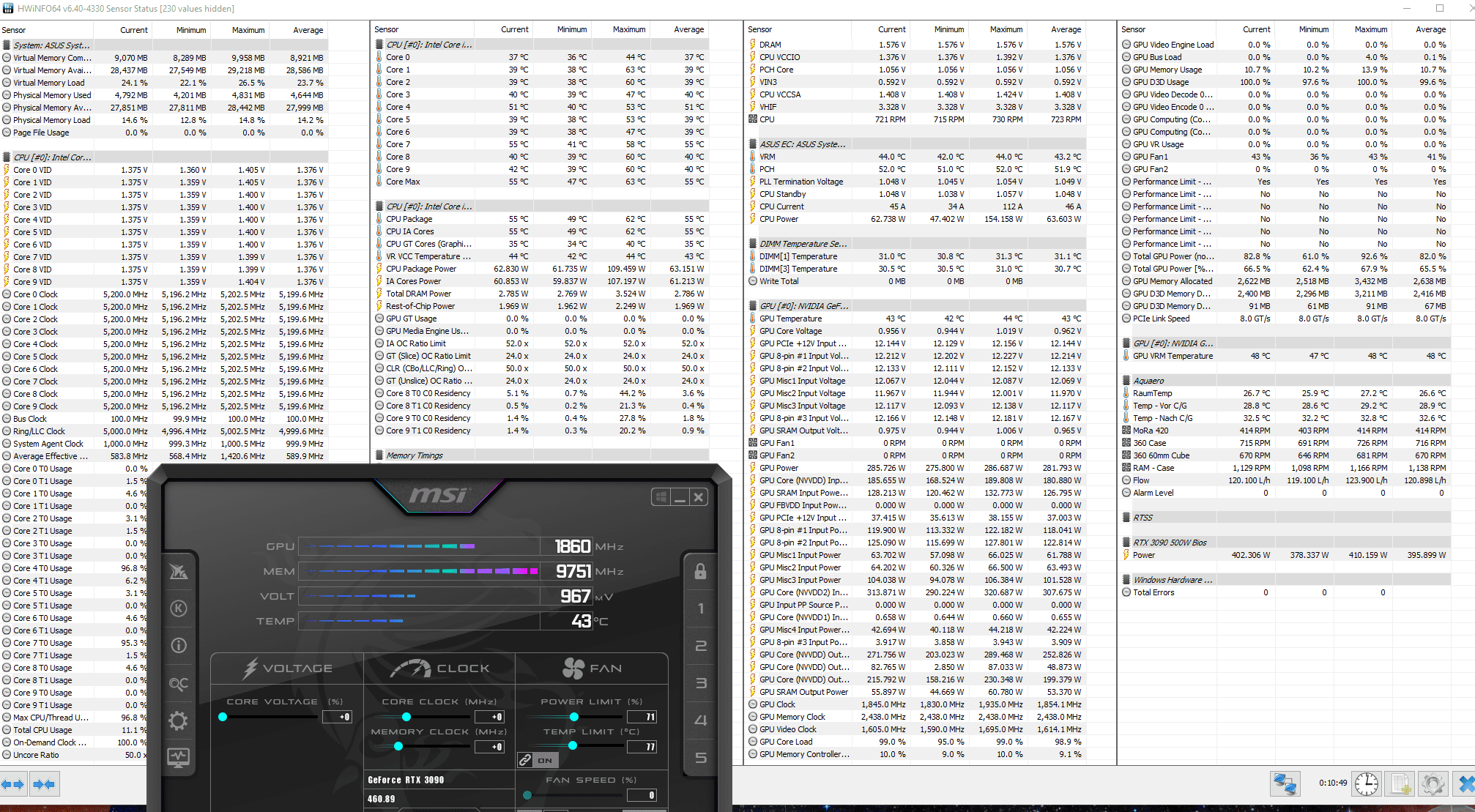1475x812 pixels.
Task: Focus the Temp Limit value field
Action: click(642, 747)
